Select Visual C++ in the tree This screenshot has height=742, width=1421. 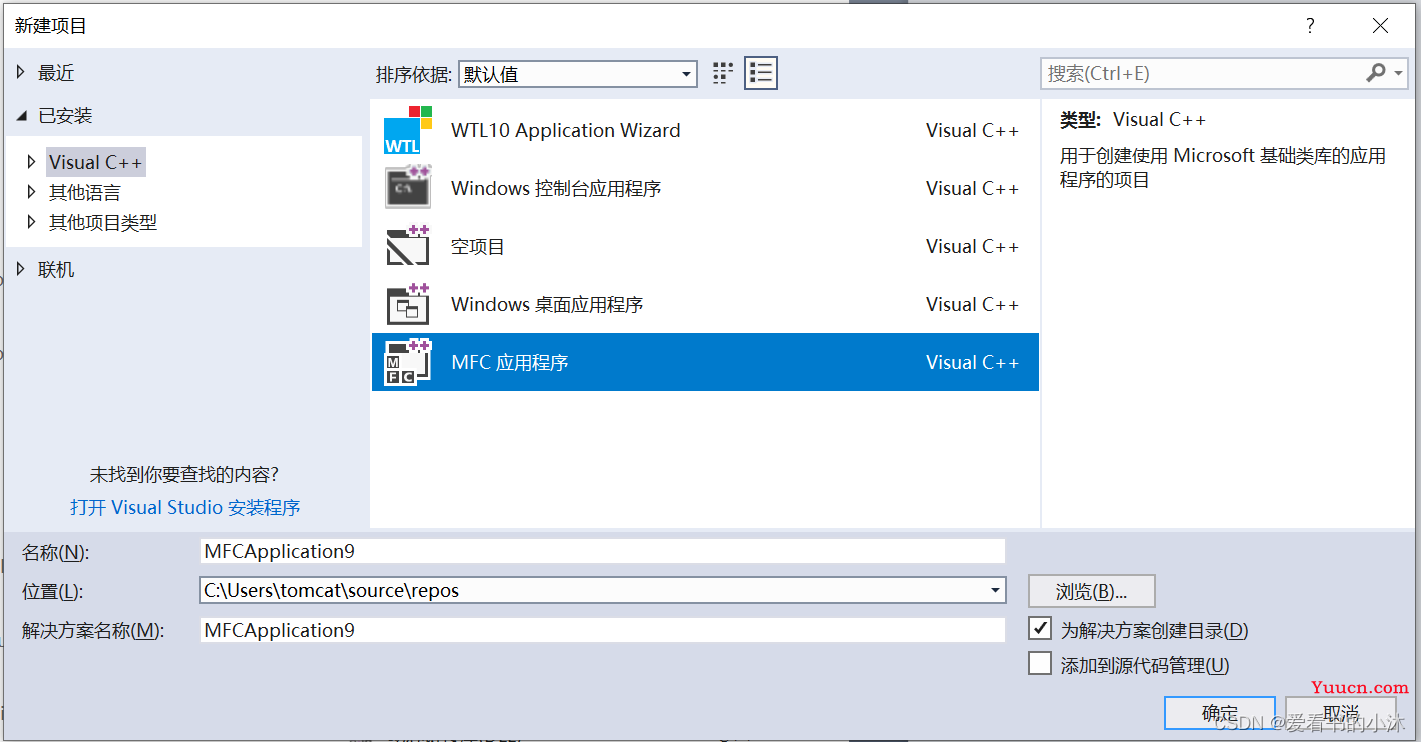[96, 162]
